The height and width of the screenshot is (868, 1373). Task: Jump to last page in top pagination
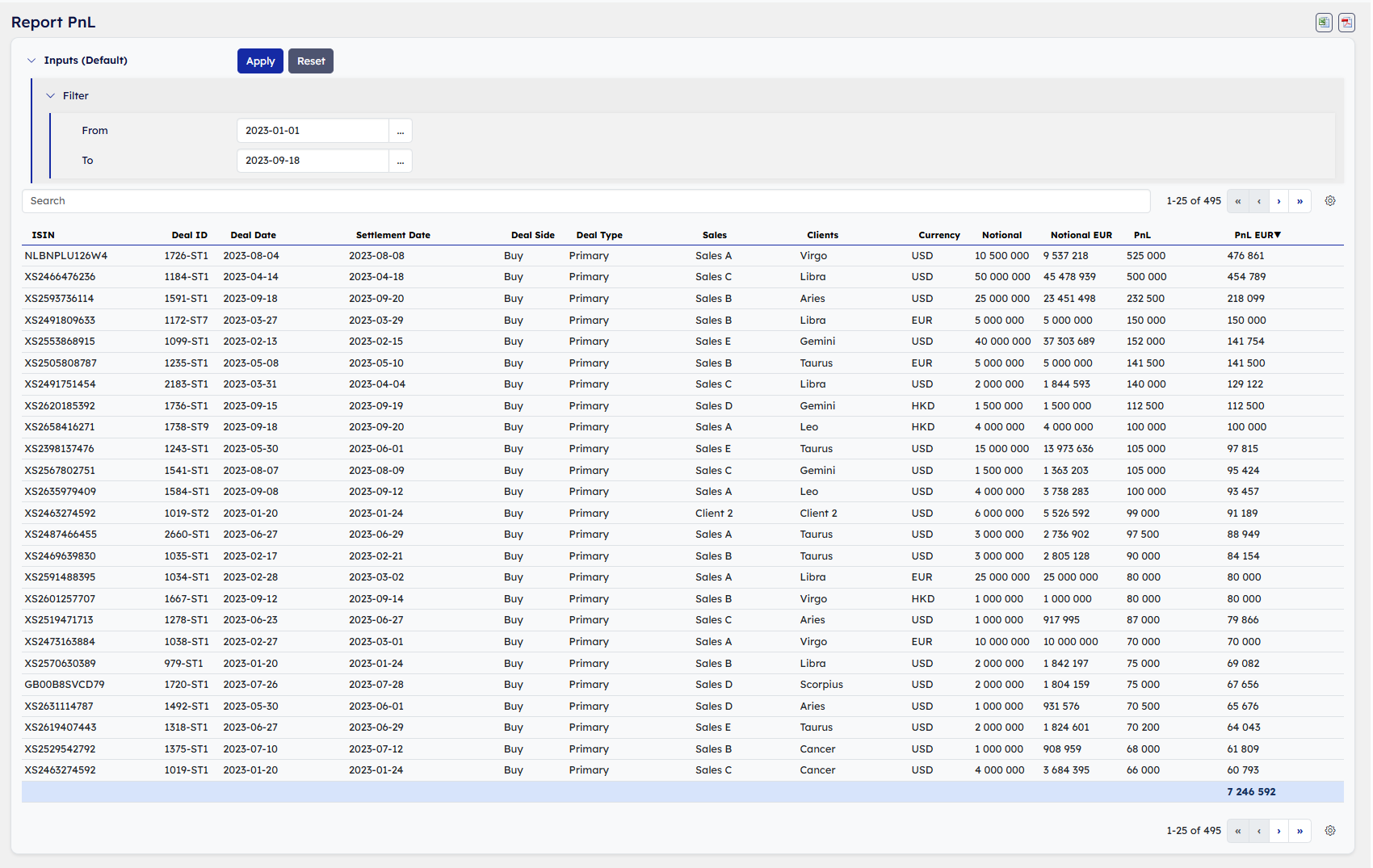(x=1300, y=201)
